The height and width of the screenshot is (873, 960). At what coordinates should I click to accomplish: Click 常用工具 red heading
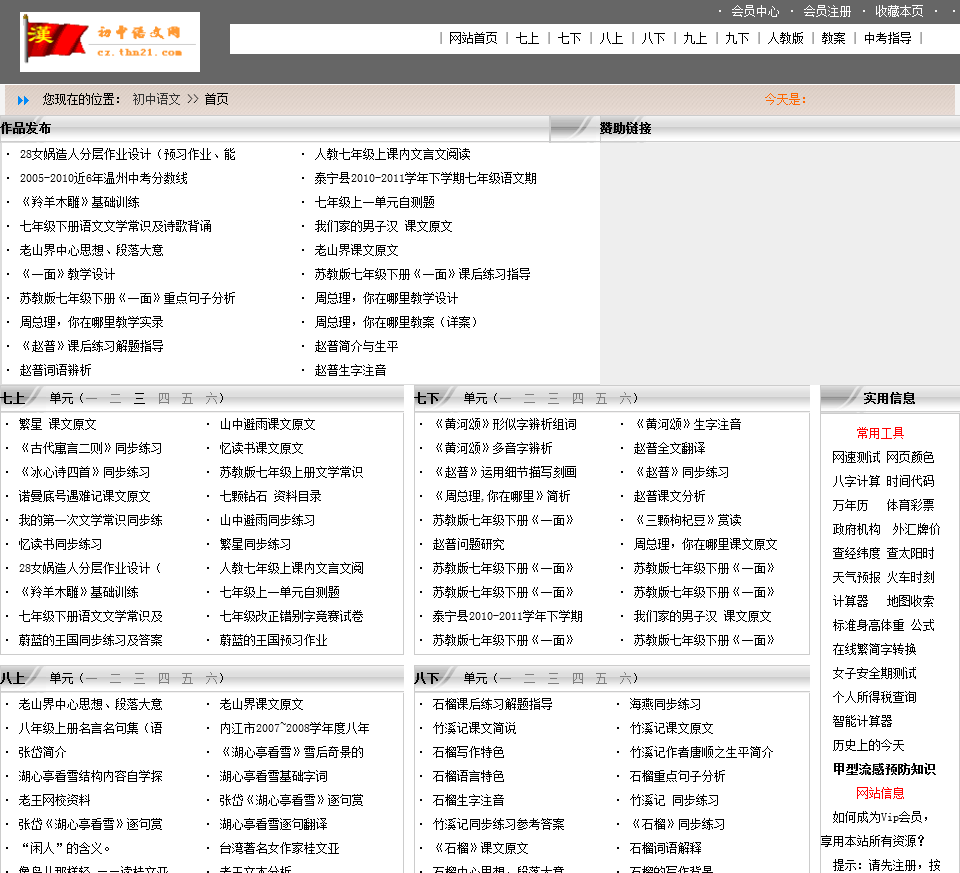pos(880,433)
